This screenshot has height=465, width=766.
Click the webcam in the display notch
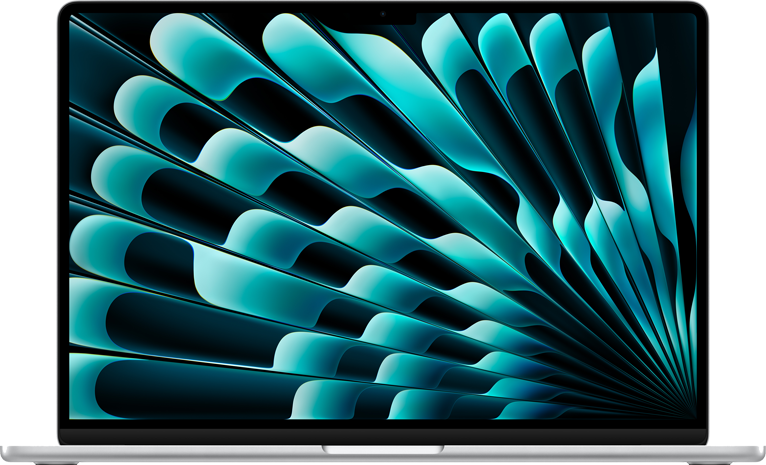click(x=383, y=16)
